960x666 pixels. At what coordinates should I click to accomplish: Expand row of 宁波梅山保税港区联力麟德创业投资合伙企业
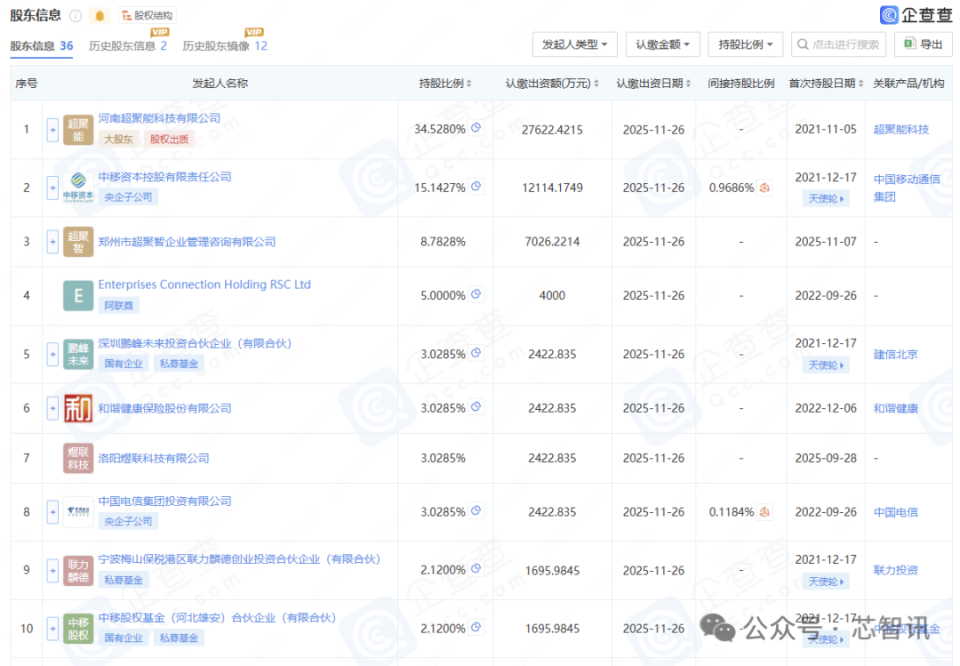(53, 570)
